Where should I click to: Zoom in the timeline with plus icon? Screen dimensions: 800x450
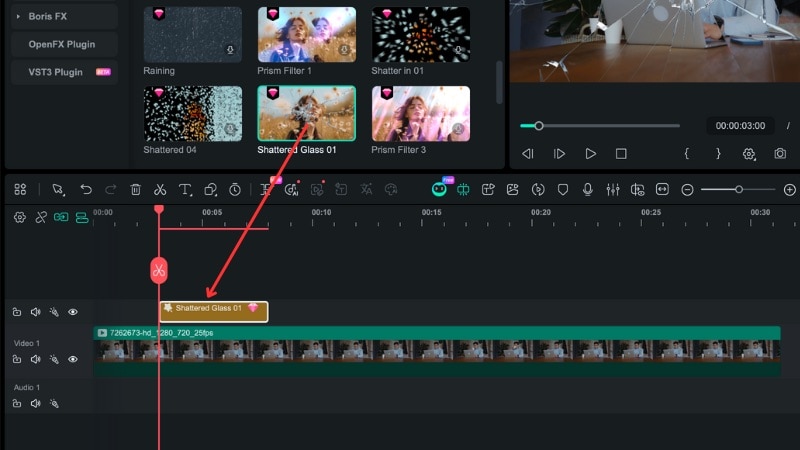789,190
